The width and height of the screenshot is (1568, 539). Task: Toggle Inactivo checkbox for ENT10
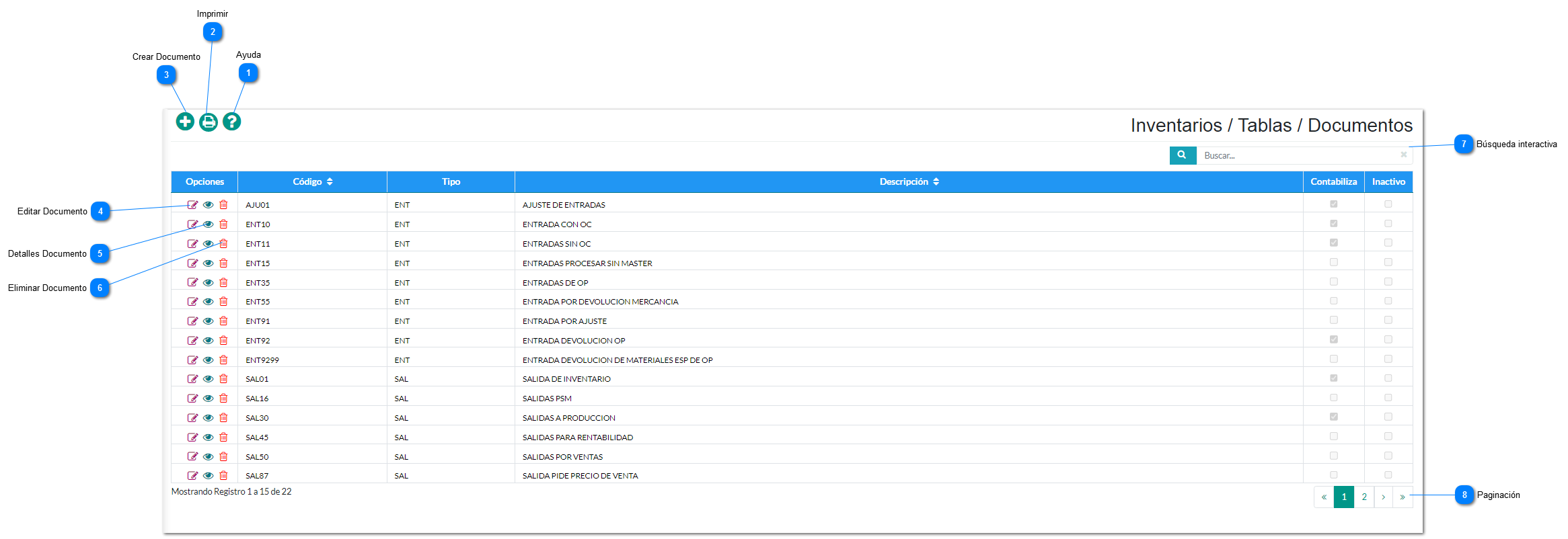tap(1388, 224)
